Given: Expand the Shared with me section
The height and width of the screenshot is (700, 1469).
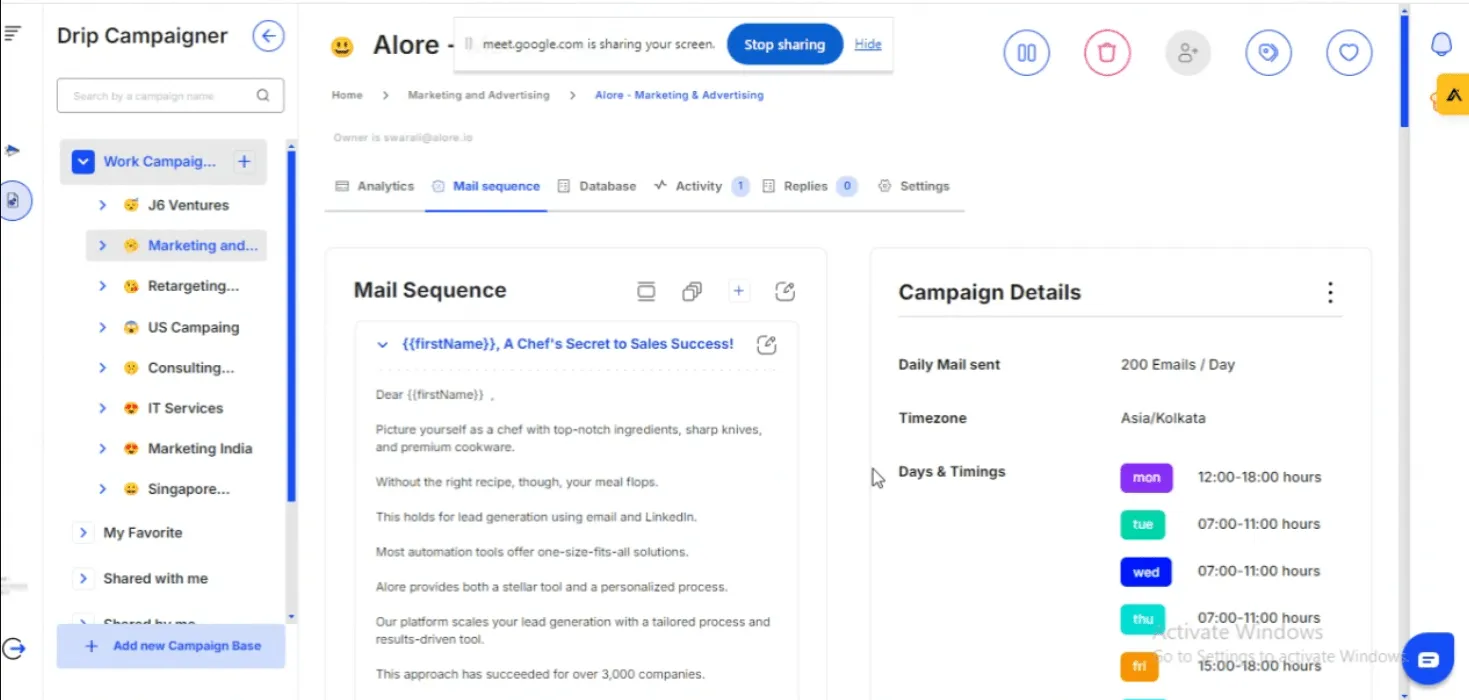Looking at the screenshot, I should pyautogui.click(x=84, y=579).
